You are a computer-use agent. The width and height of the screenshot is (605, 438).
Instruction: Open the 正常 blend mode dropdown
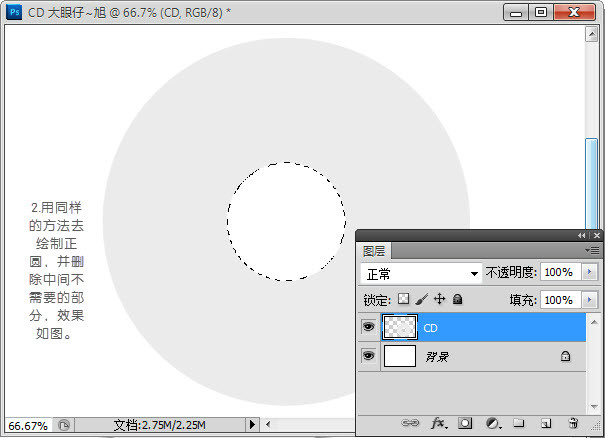click(421, 274)
